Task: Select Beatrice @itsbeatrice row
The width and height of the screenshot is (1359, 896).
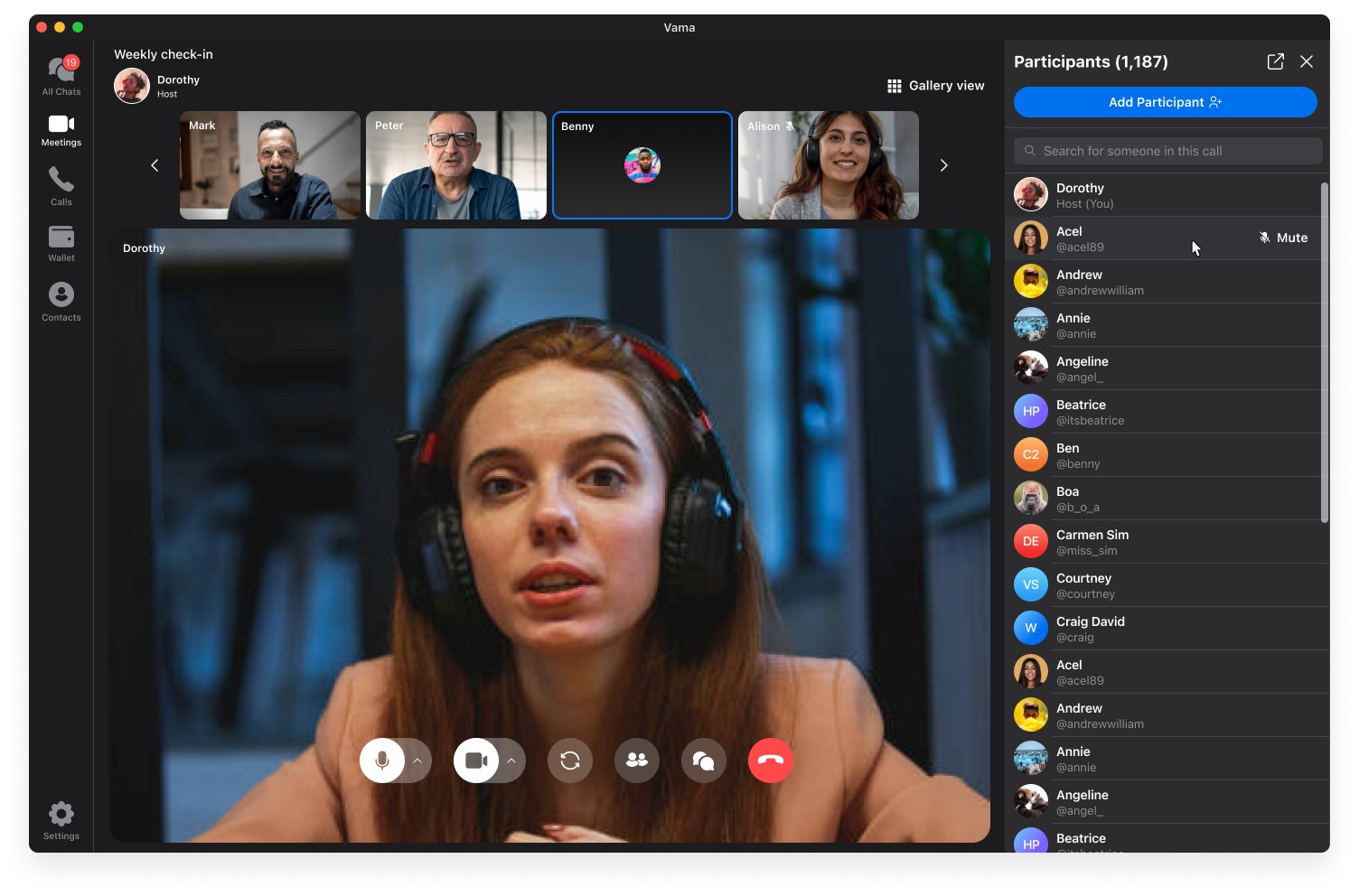Action: [x=1167, y=412]
